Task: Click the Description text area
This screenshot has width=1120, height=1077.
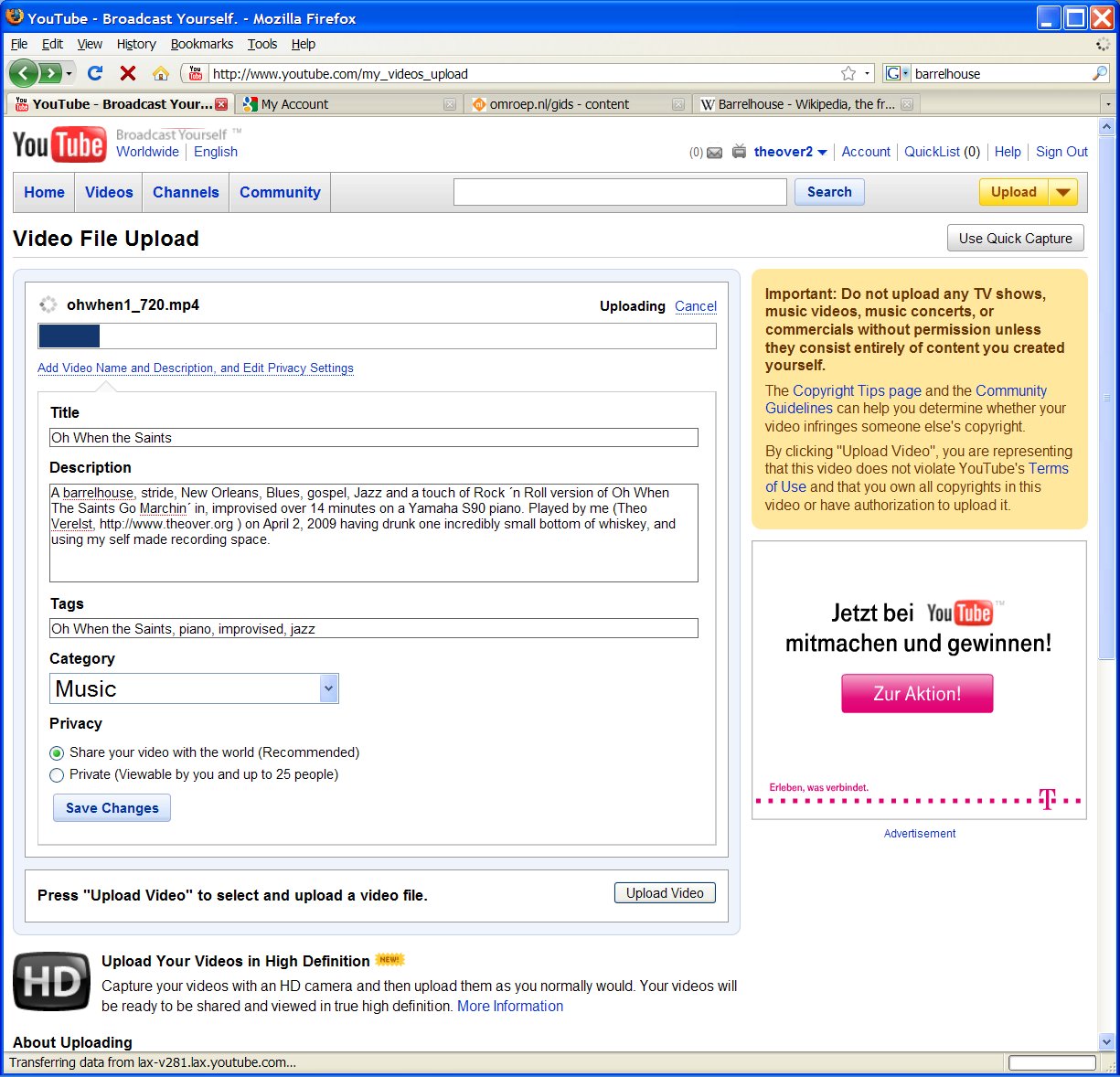Action: click(x=374, y=533)
